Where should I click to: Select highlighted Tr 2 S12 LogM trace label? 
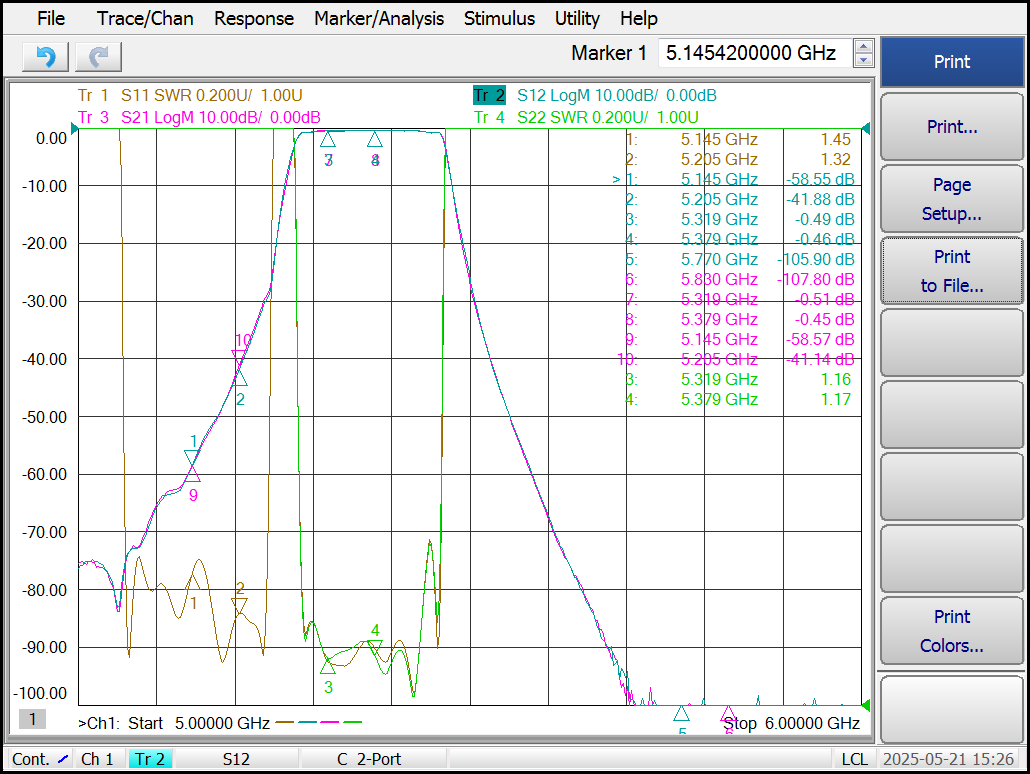point(594,95)
